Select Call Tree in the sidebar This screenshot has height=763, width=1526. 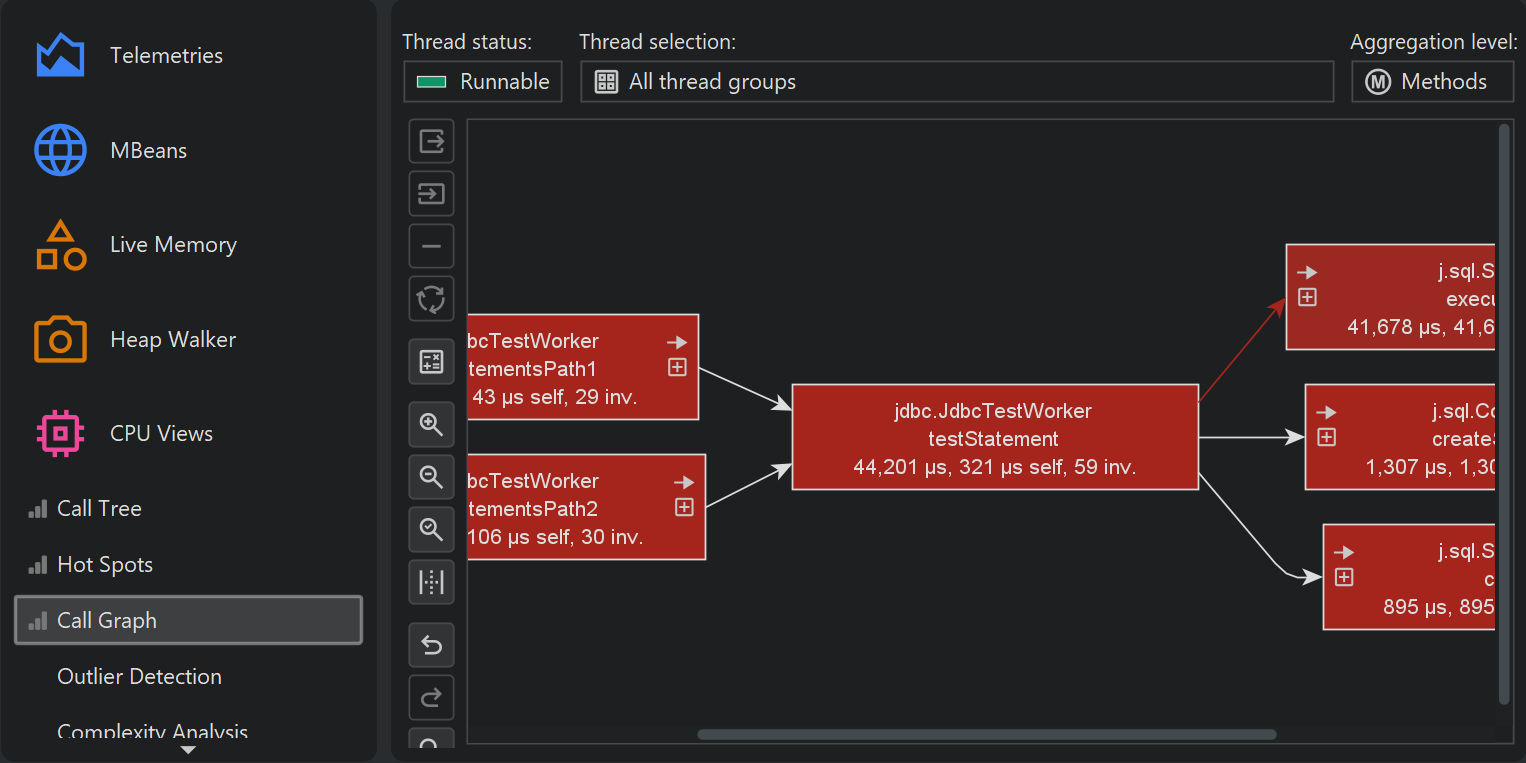[x=99, y=509]
